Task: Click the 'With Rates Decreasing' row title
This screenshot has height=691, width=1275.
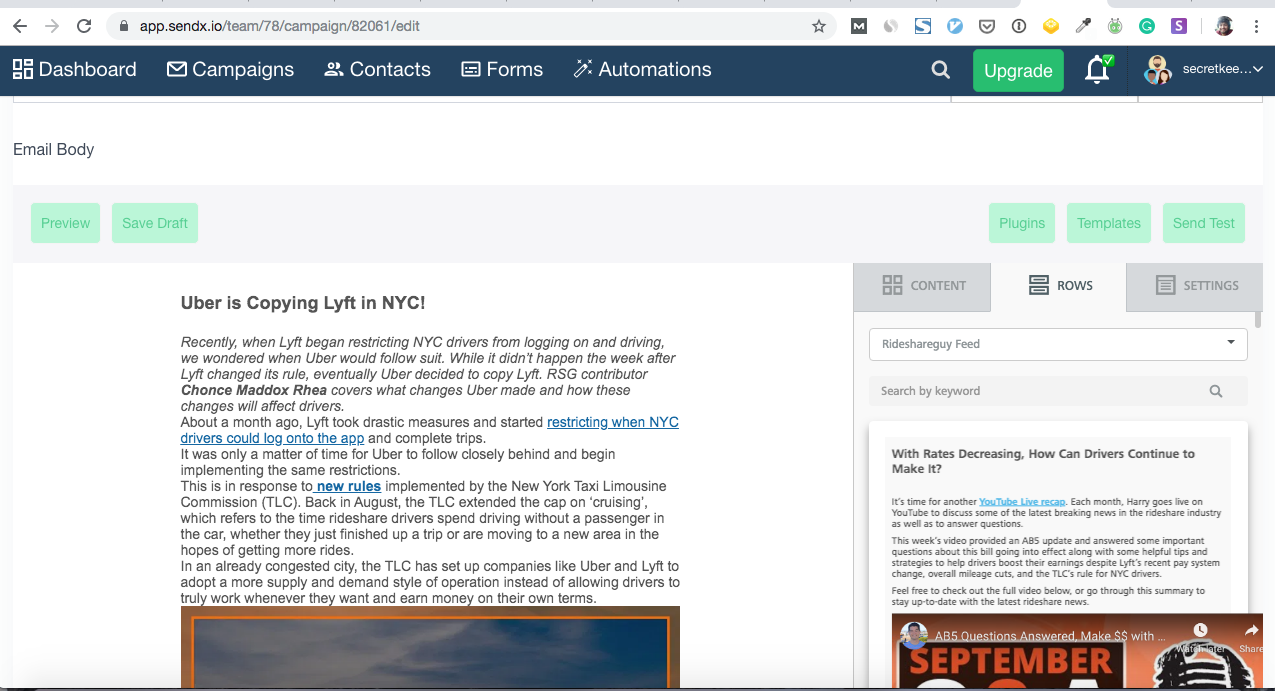Action: click(1043, 461)
